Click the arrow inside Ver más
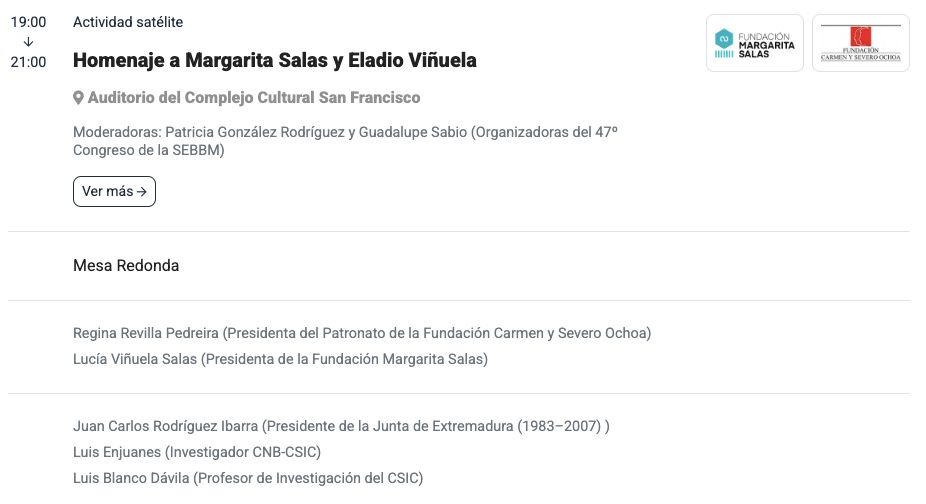 [142, 191]
